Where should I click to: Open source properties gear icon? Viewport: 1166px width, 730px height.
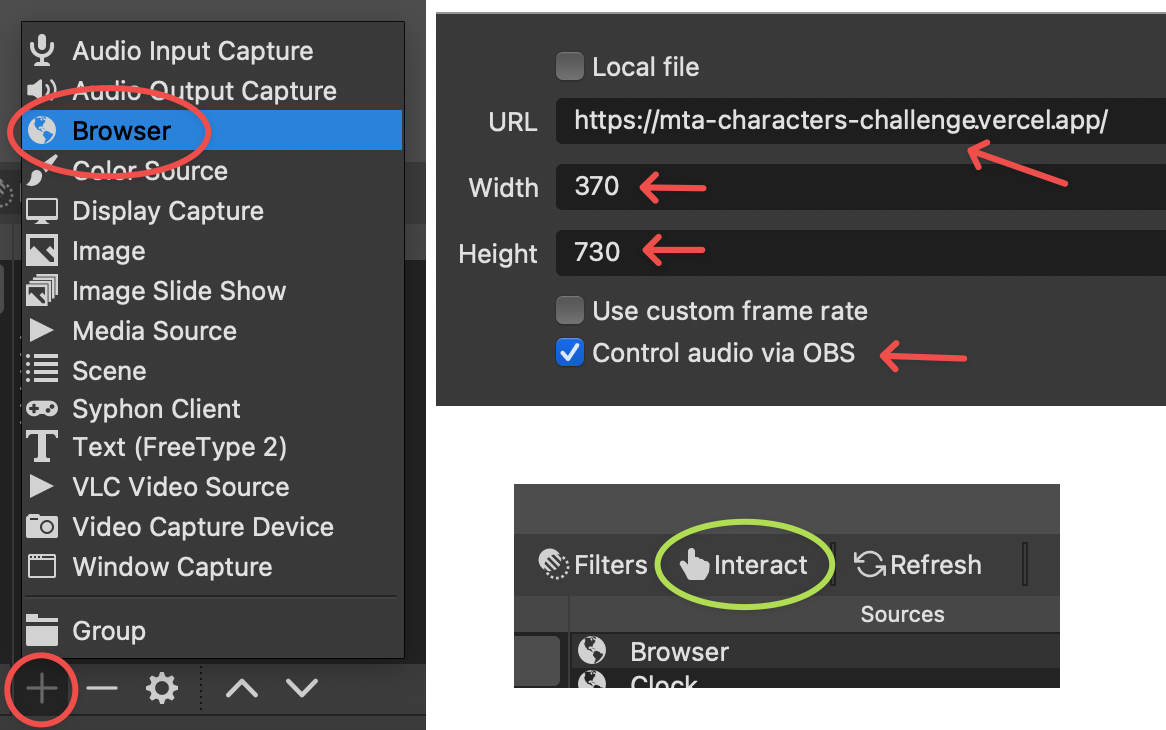pyautogui.click(x=161, y=688)
